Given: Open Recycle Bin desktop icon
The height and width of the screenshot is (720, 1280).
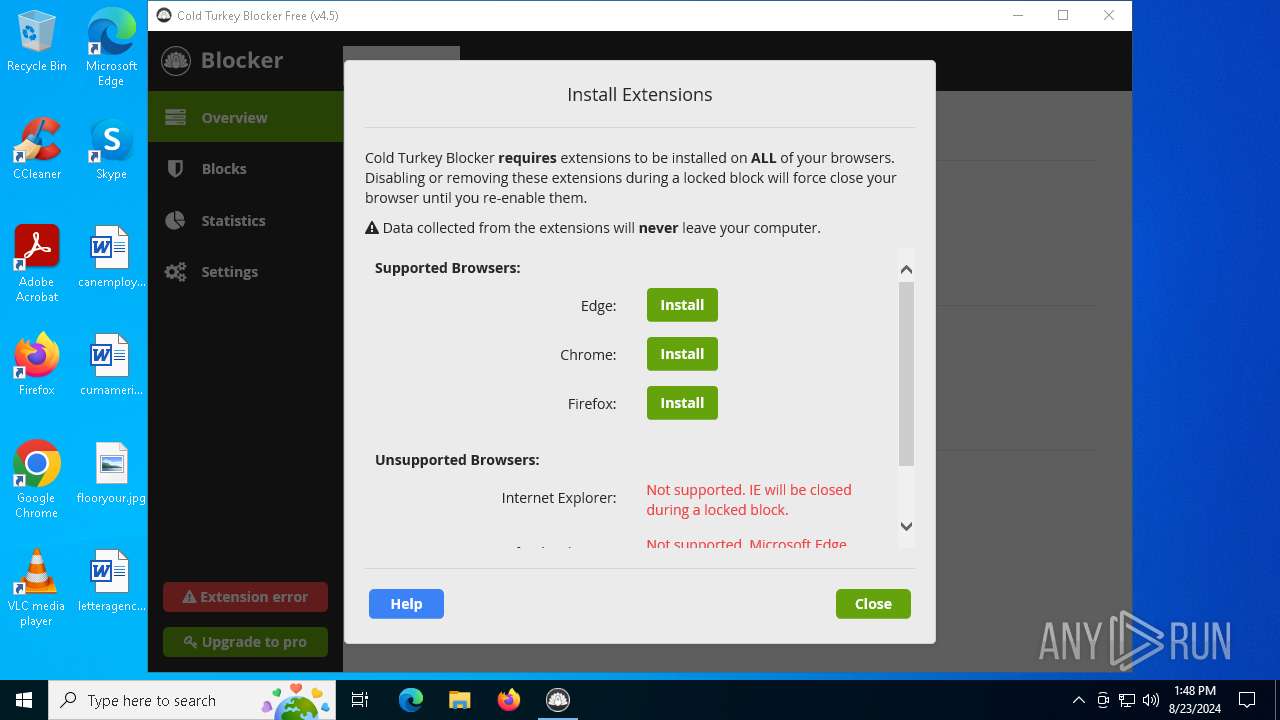Looking at the screenshot, I should 37,42.
